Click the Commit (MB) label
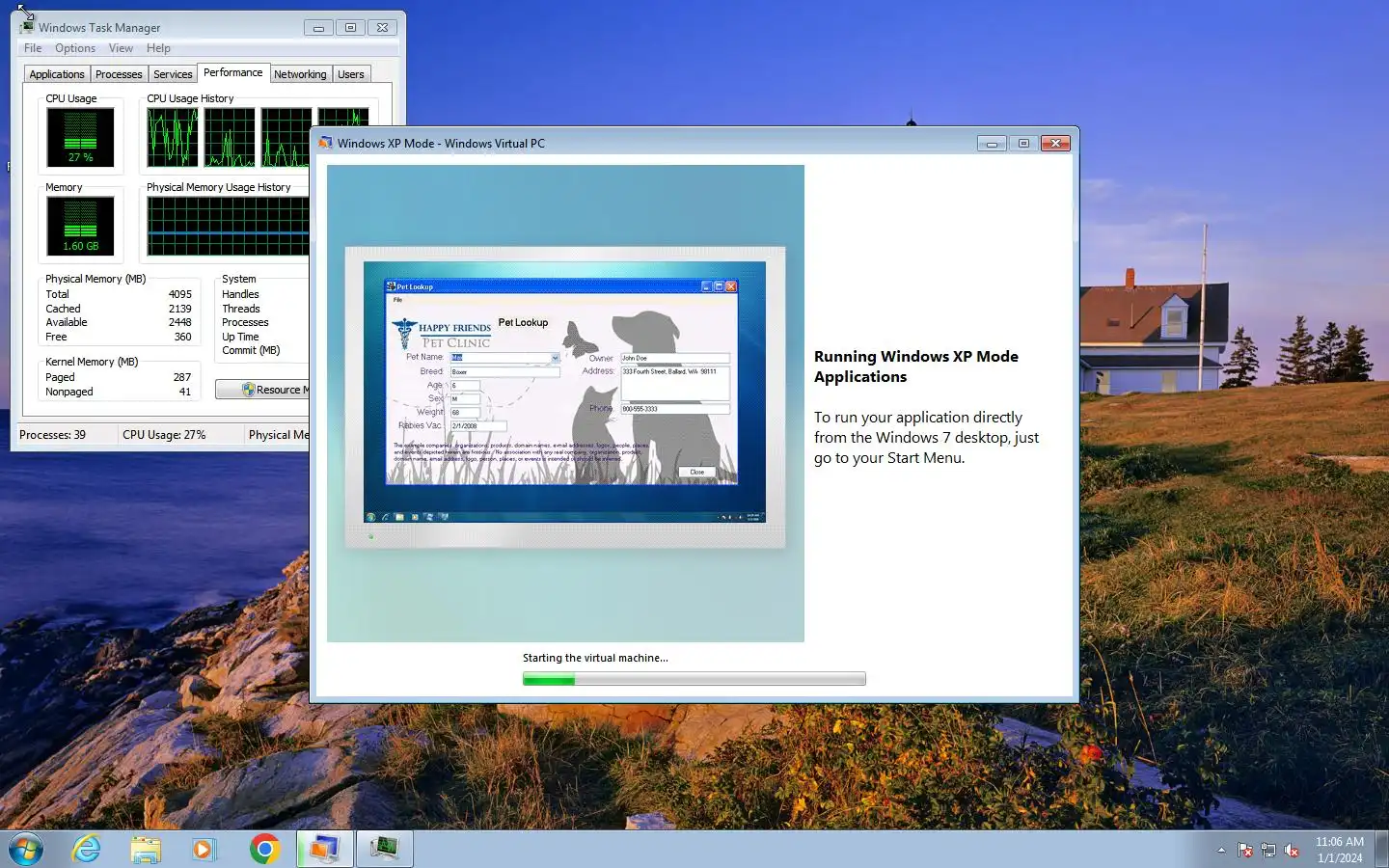 coord(251,350)
